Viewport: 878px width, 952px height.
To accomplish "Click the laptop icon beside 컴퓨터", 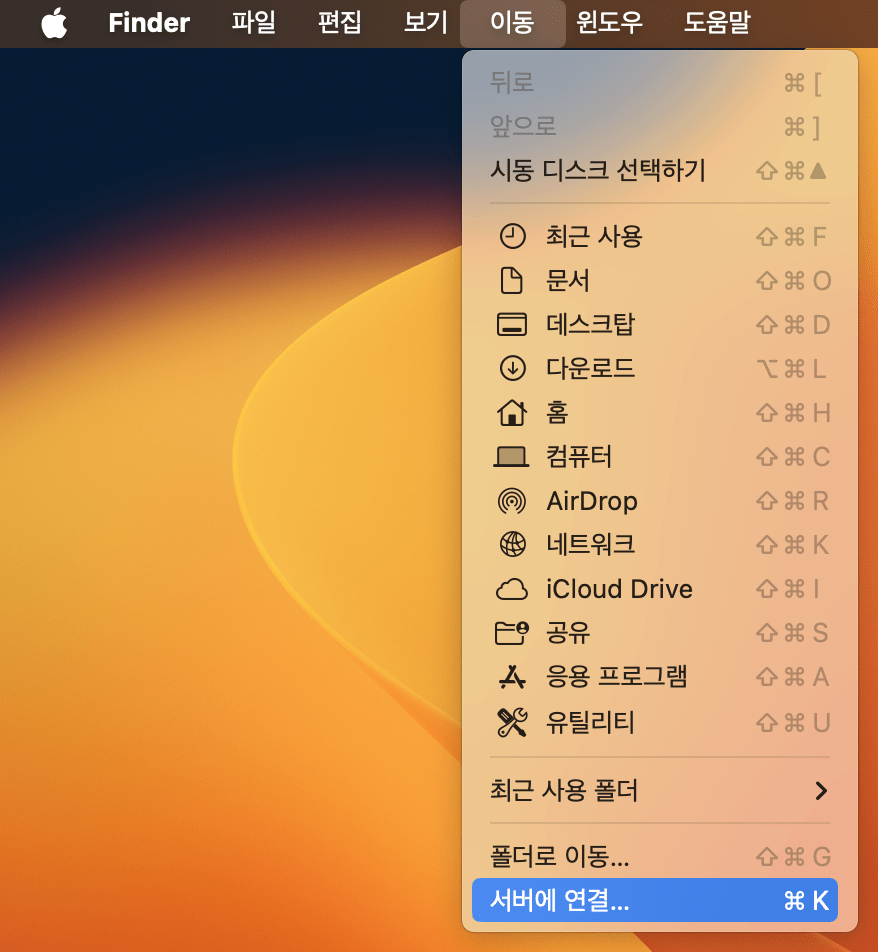I will point(511,457).
